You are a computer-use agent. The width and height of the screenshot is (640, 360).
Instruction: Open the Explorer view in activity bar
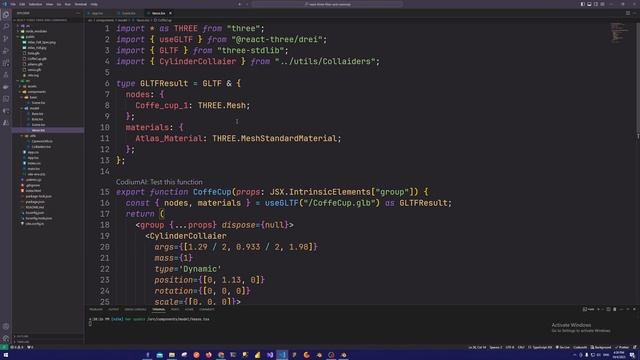(x=6, y=15)
